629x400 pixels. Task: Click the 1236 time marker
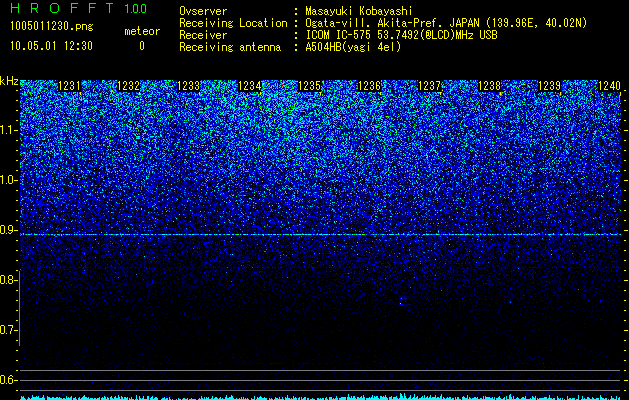tap(369, 86)
